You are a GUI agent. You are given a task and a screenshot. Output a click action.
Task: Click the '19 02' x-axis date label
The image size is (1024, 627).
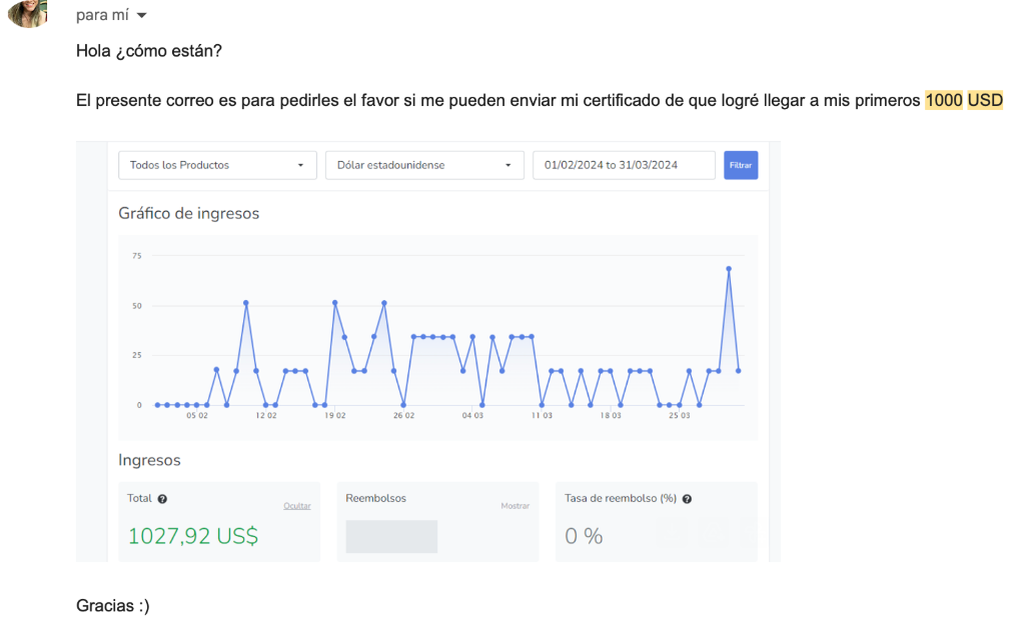pos(334,416)
